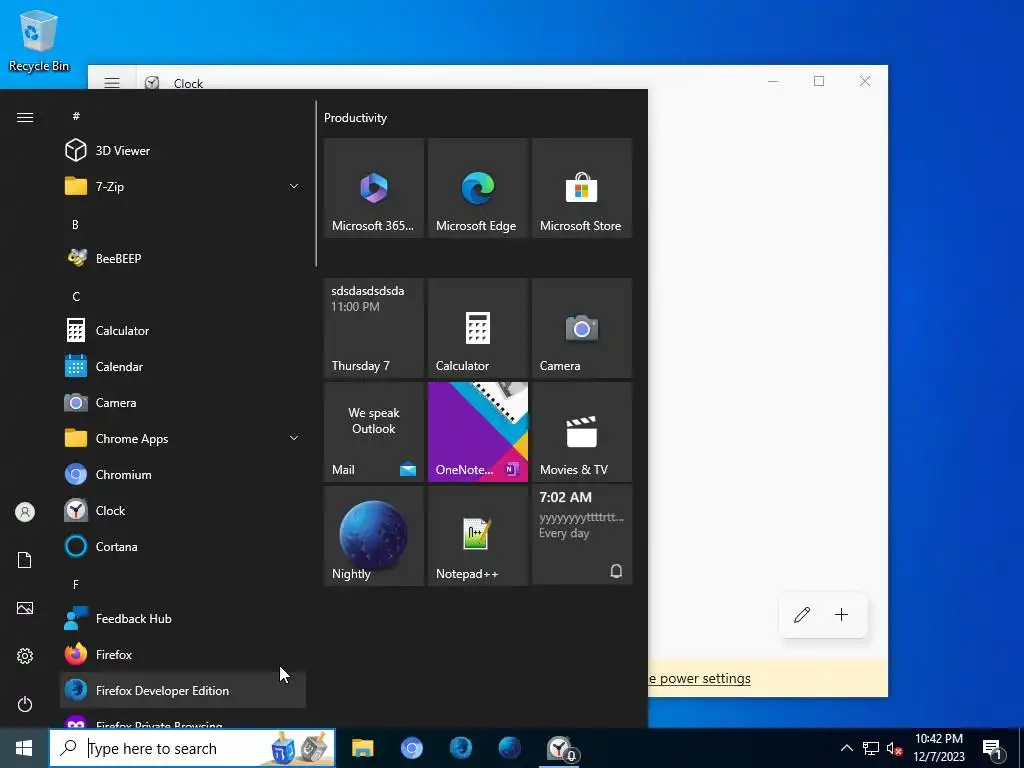Open the Mail tile
This screenshot has width=1024, height=768.
pyautogui.click(x=374, y=432)
